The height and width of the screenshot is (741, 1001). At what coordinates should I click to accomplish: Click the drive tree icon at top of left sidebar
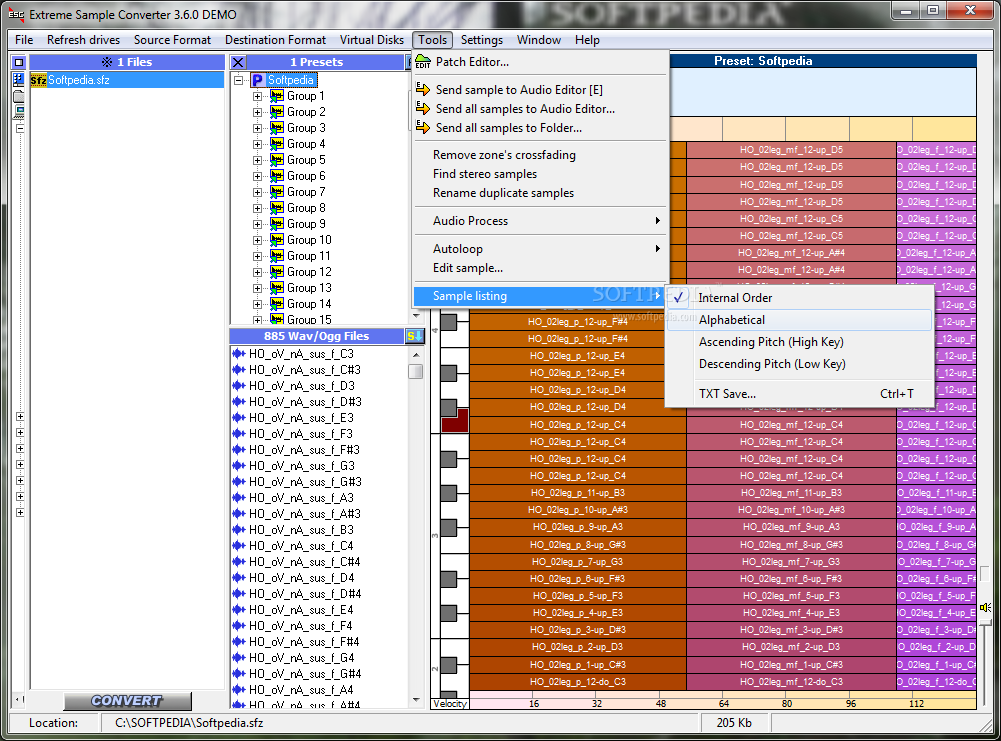(x=19, y=80)
